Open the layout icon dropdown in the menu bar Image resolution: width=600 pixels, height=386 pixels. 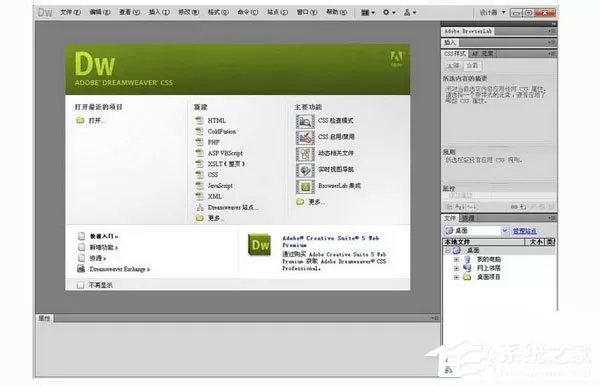[368, 13]
